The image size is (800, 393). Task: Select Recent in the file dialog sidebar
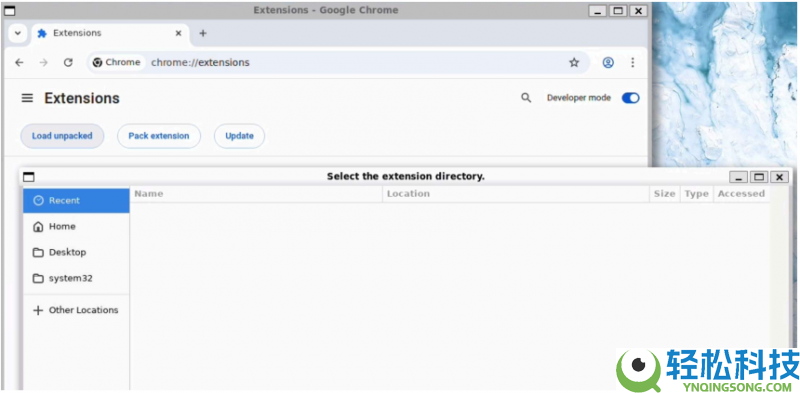tap(76, 201)
